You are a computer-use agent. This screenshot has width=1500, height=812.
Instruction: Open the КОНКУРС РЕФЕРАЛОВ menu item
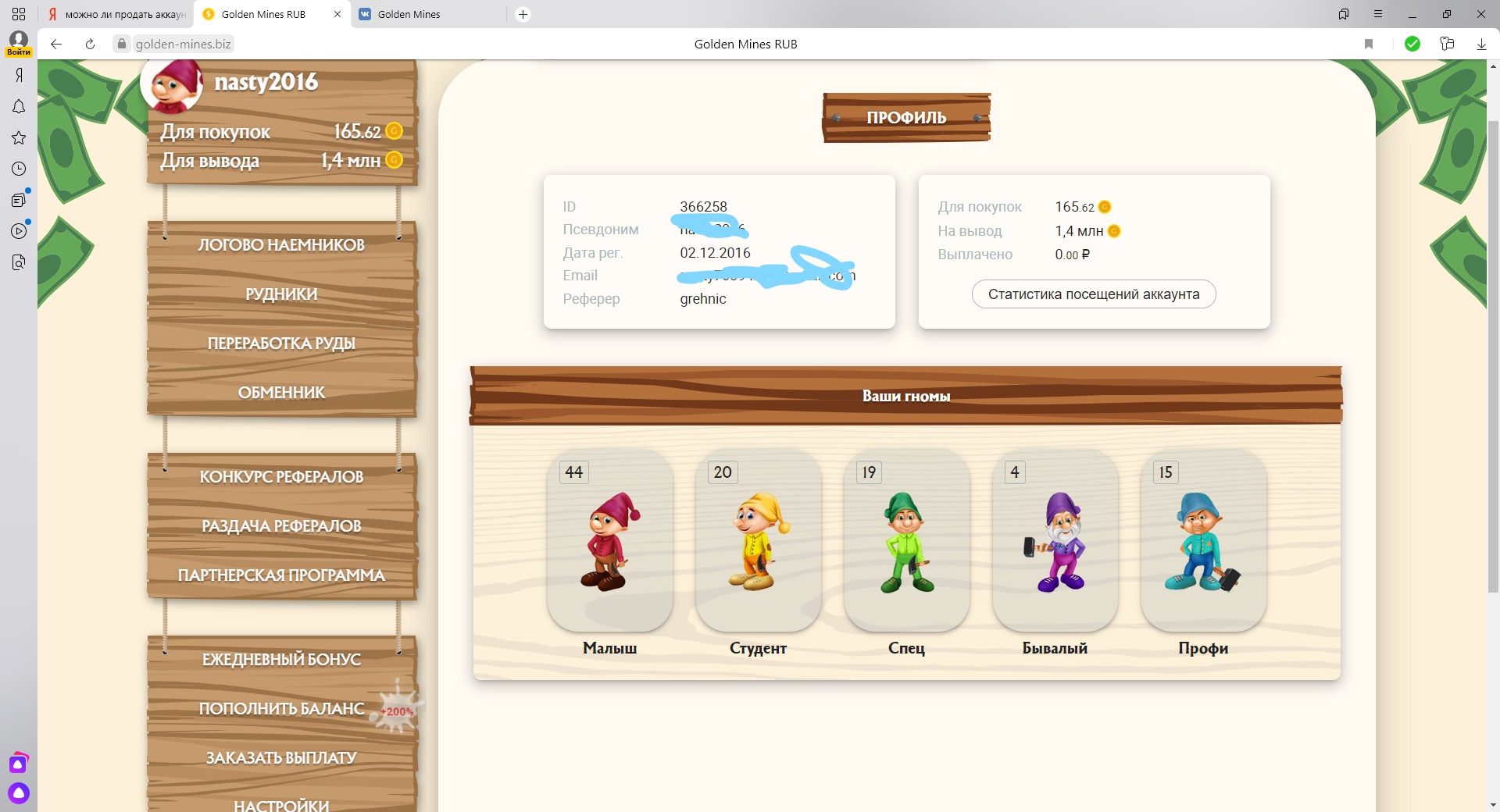click(281, 477)
